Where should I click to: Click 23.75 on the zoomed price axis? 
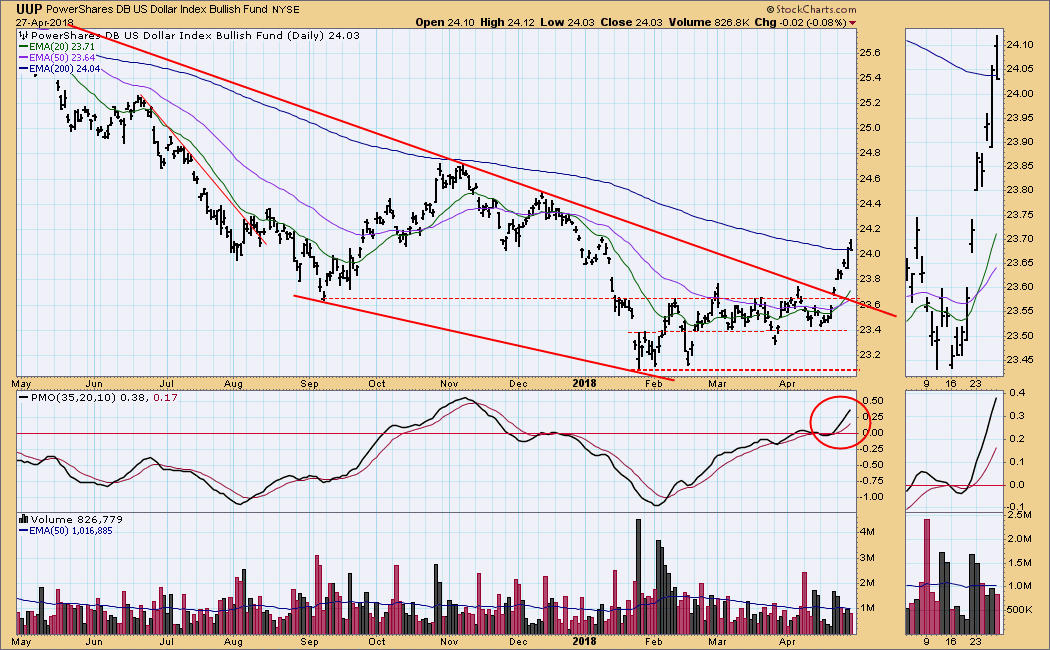pos(1019,215)
